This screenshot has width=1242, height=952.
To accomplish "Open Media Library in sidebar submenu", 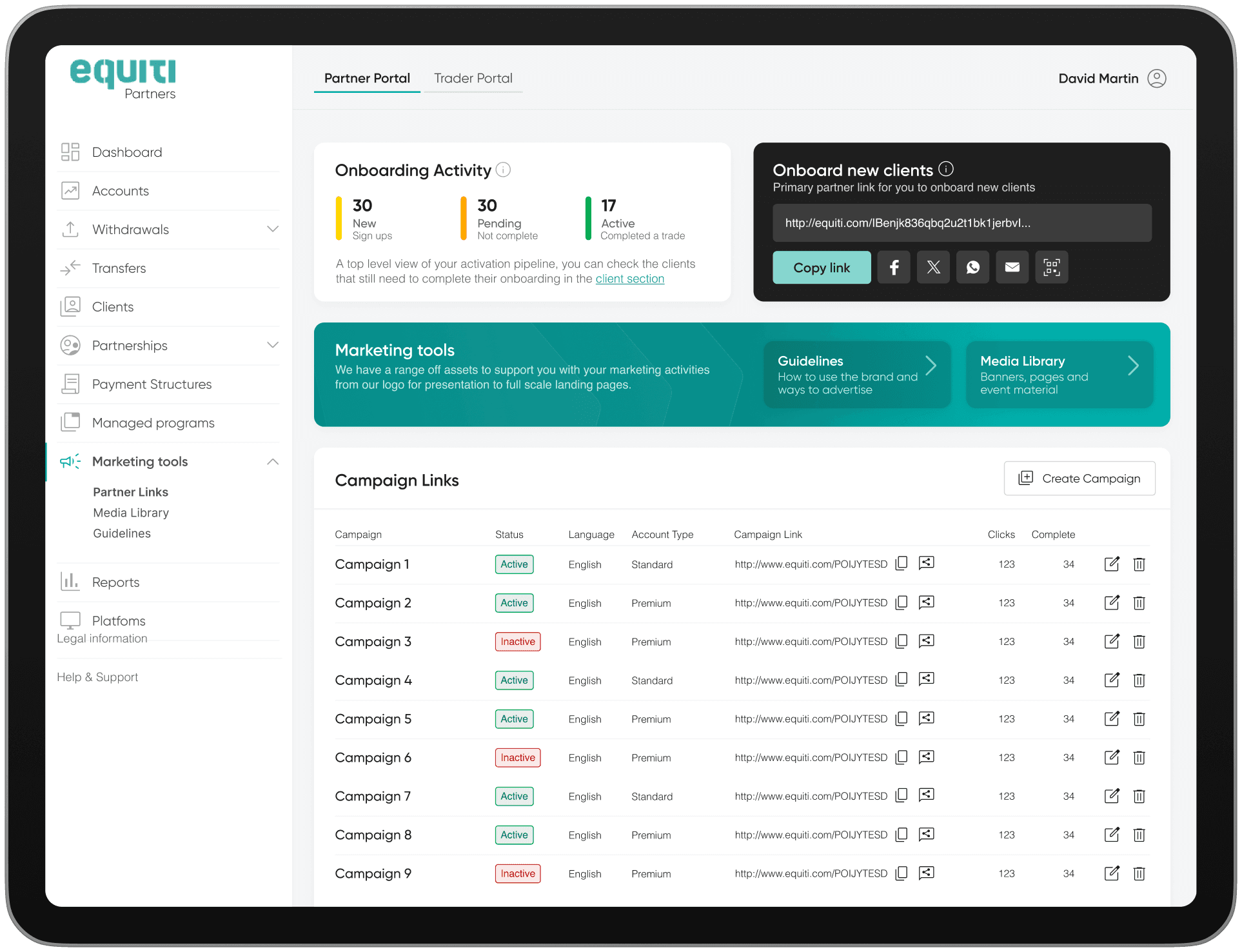I will [x=131, y=513].
